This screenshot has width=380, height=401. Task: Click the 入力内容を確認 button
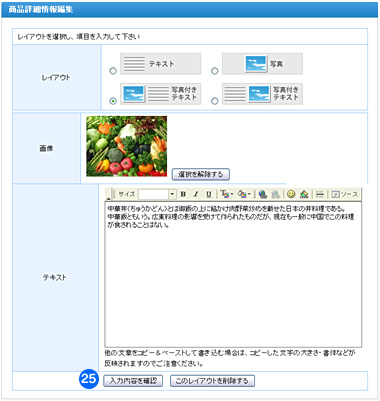click(133, 381)
